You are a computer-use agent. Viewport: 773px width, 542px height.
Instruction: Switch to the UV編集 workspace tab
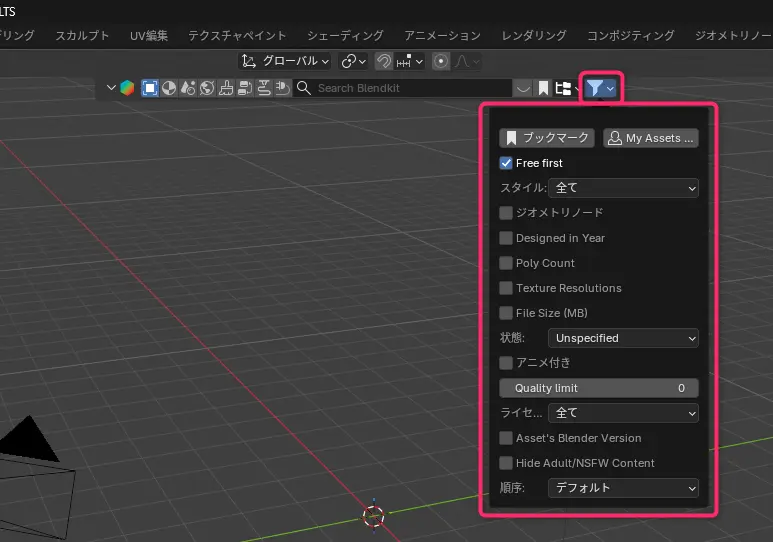click(149, 36)
